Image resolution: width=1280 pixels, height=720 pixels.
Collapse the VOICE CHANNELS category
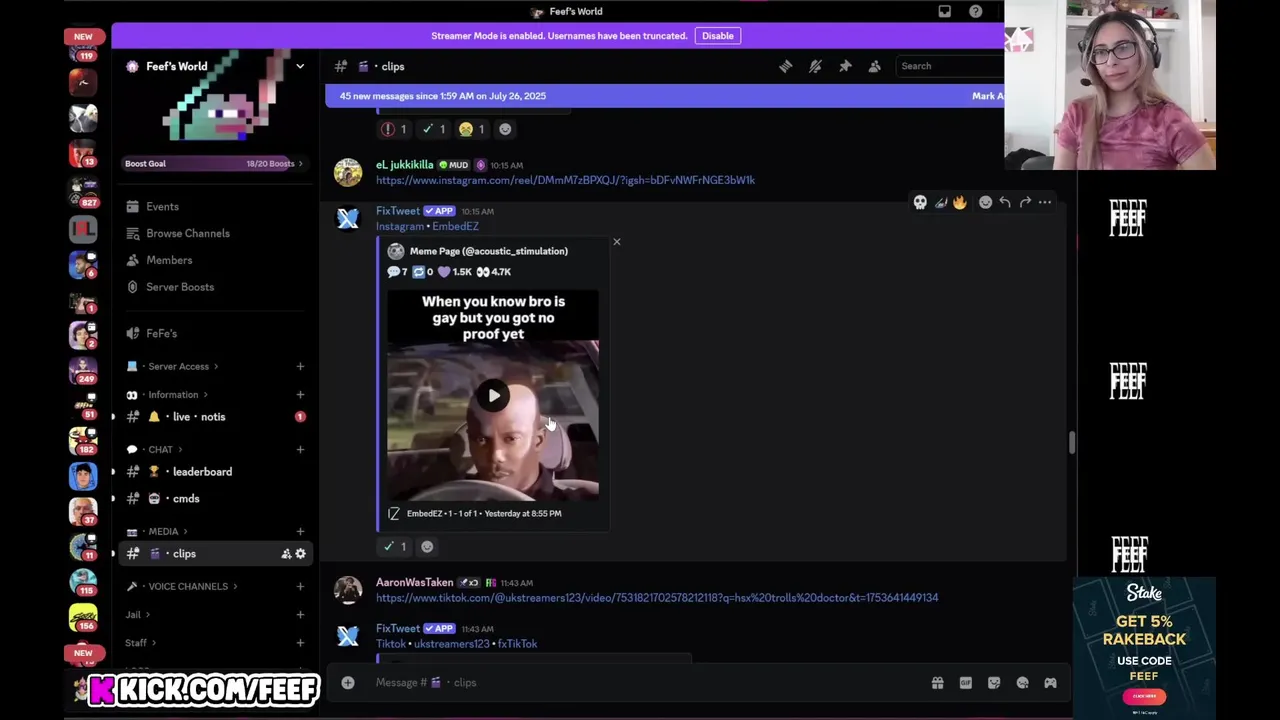pos(187,586)
